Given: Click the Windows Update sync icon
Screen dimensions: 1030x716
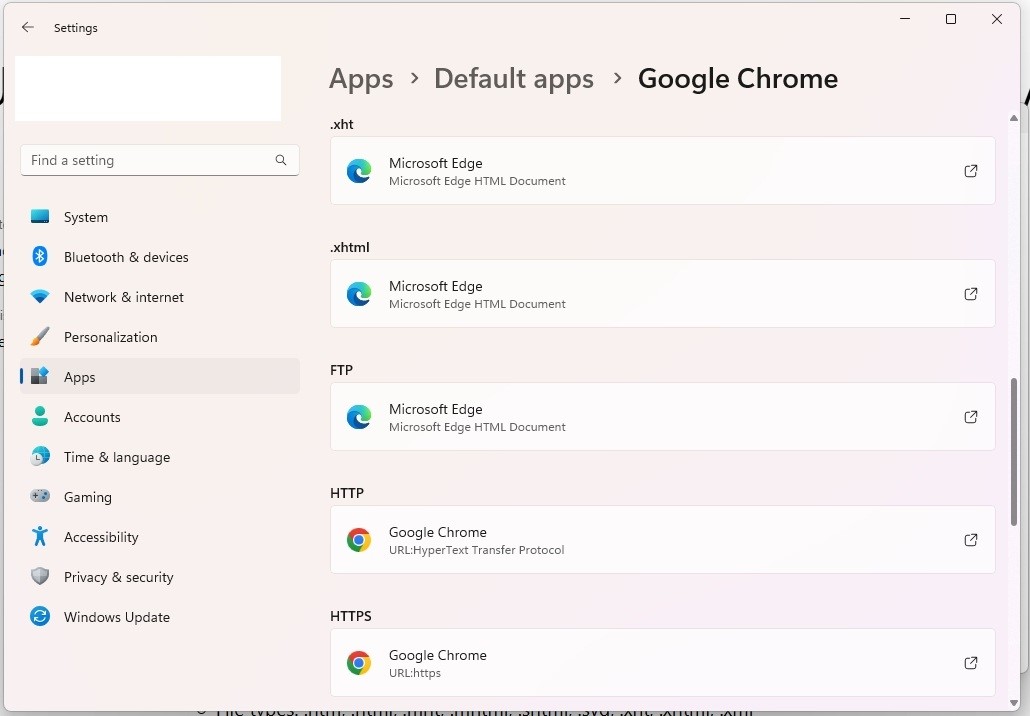Looking at the screenshot, I should 40,616.
